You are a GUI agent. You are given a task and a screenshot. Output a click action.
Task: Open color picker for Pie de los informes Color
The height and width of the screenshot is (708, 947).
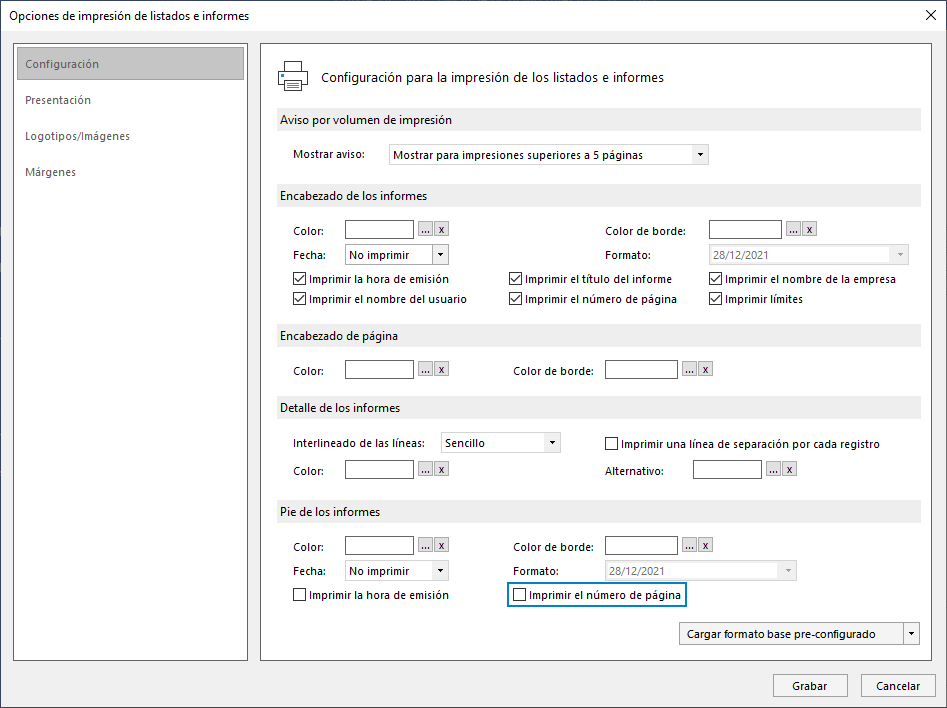pyautogui.click(x=425, y=545)
